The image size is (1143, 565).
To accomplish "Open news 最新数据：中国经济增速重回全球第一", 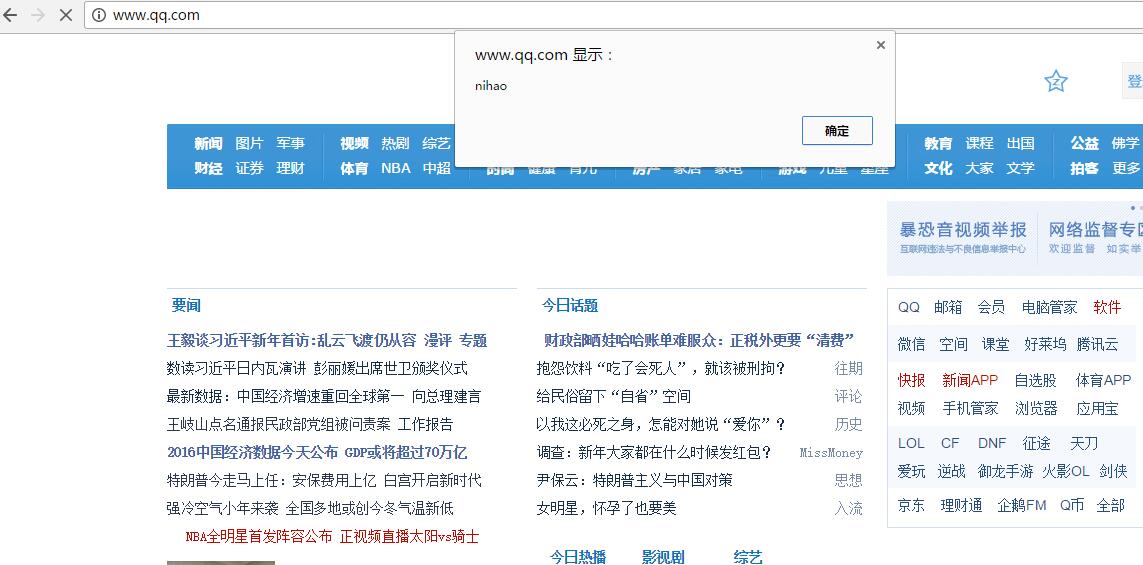I will coord(285,397).
